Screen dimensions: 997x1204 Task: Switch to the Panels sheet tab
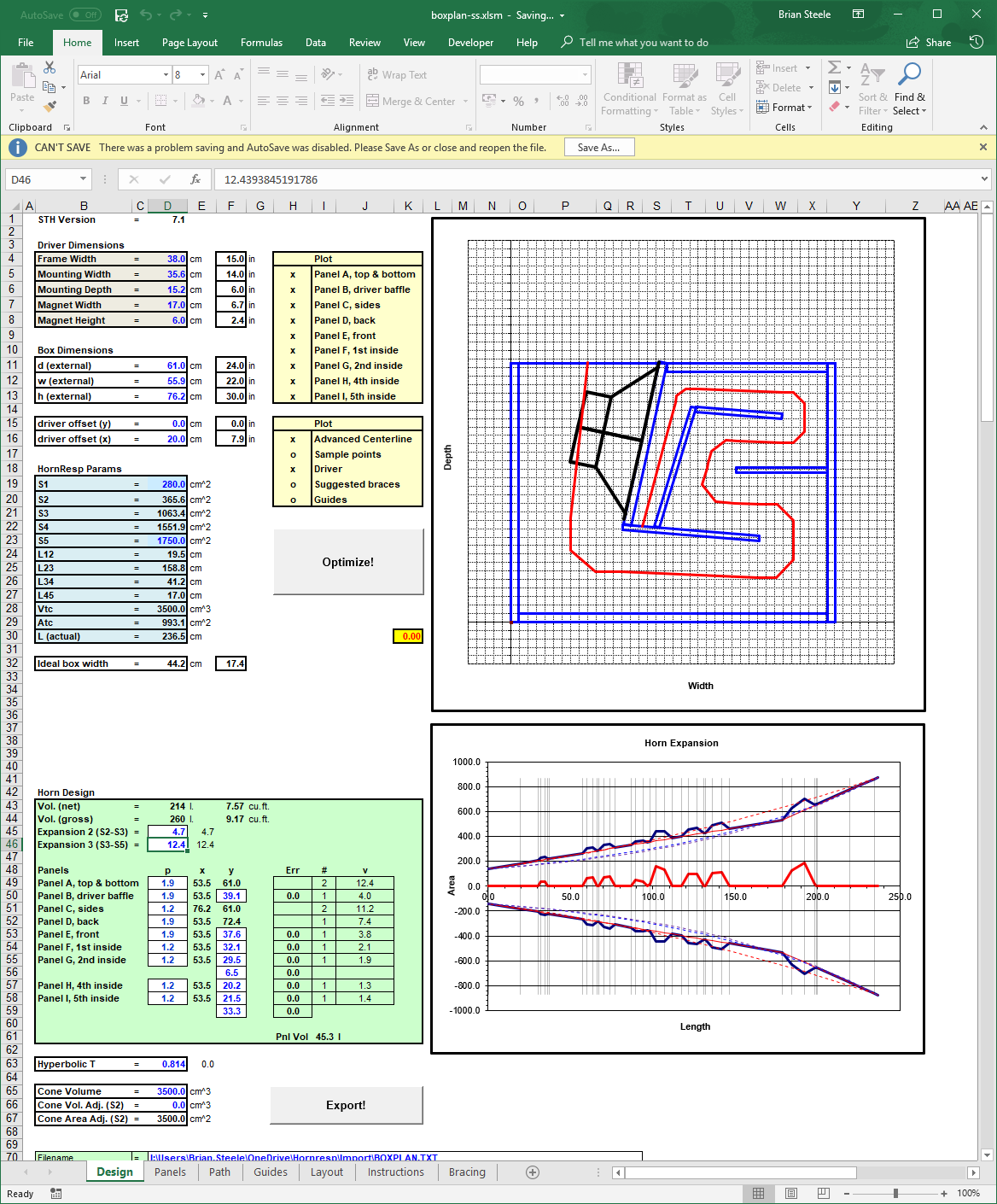click(x=170, y=1172)
